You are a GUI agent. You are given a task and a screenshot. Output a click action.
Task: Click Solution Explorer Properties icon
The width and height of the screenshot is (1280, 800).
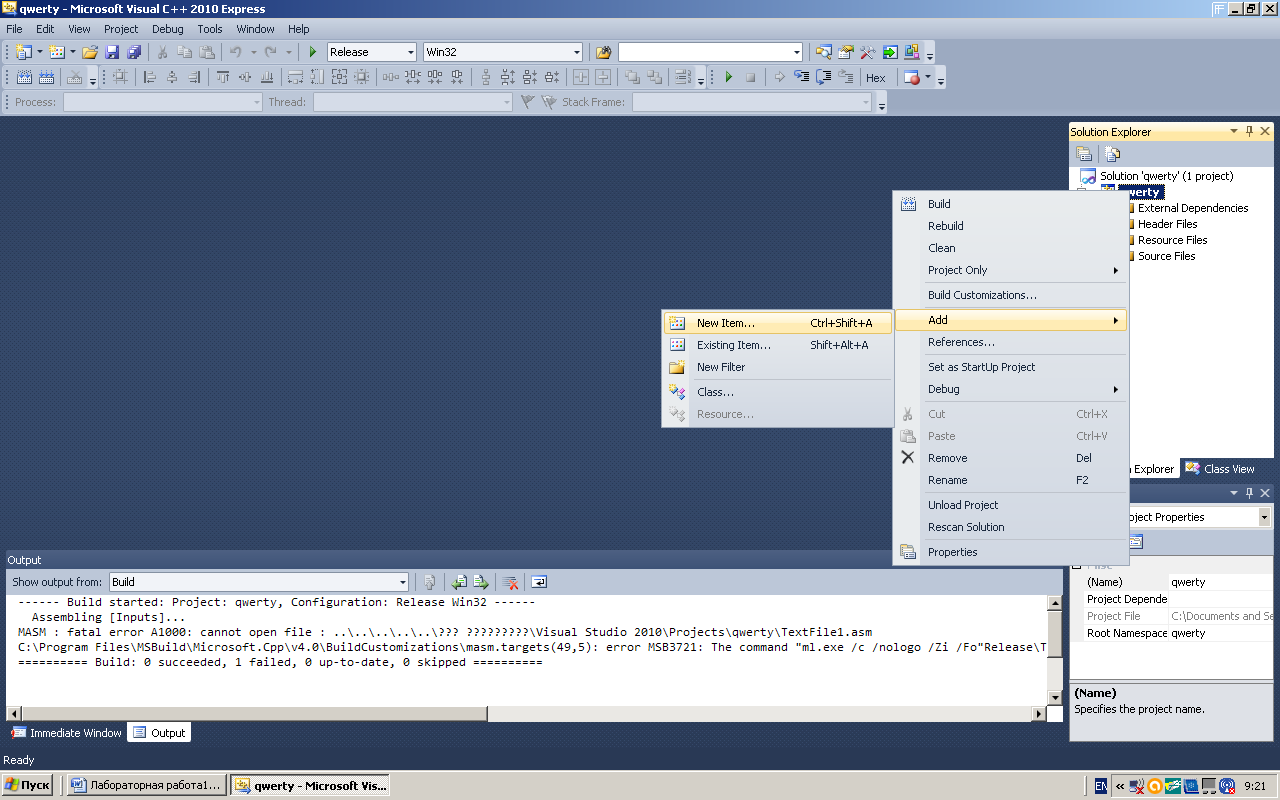pyautogui.click(x=1084, y=154)
